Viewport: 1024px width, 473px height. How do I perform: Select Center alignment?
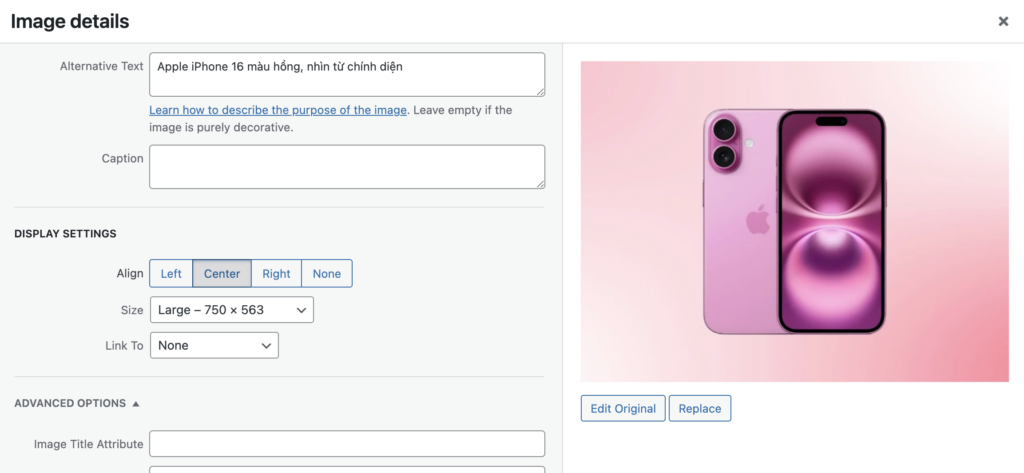[222, 274]
